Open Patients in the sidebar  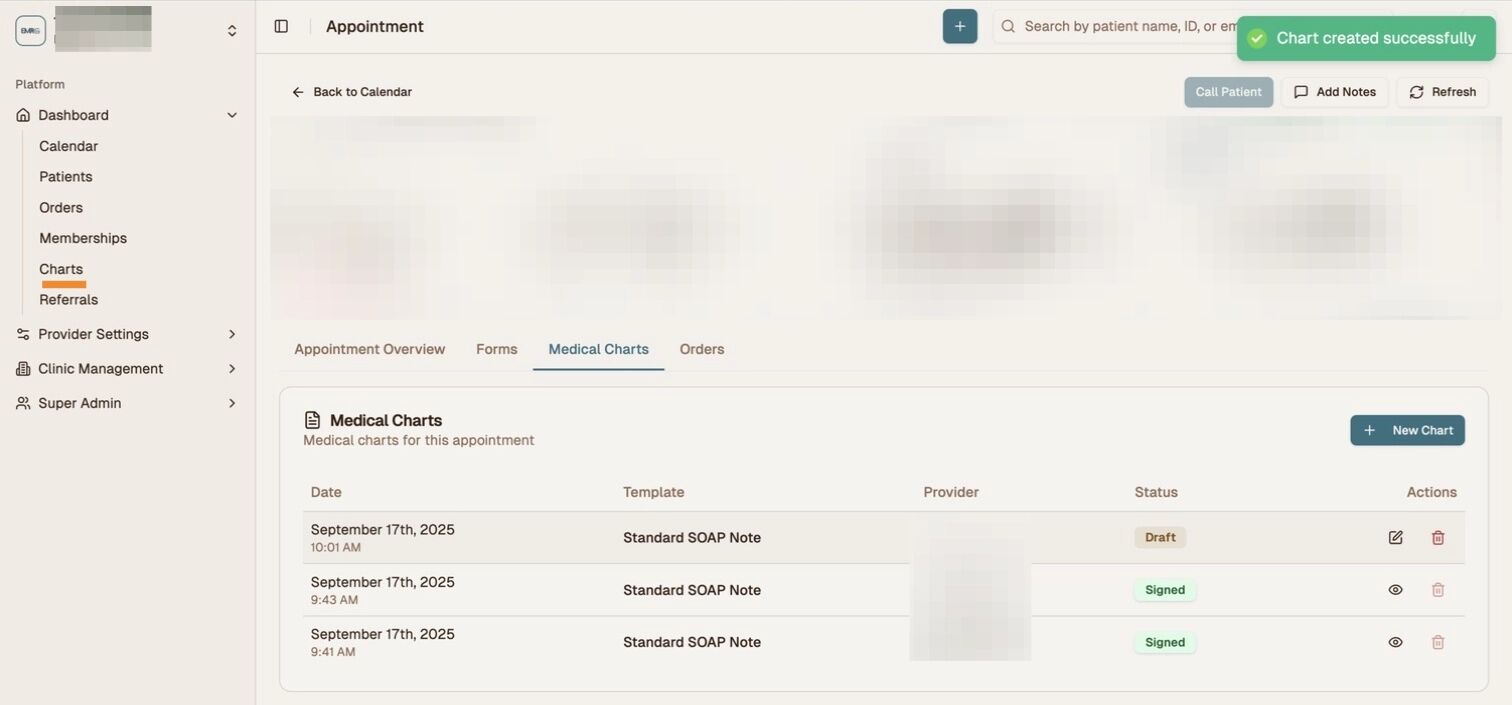point(66,177)
